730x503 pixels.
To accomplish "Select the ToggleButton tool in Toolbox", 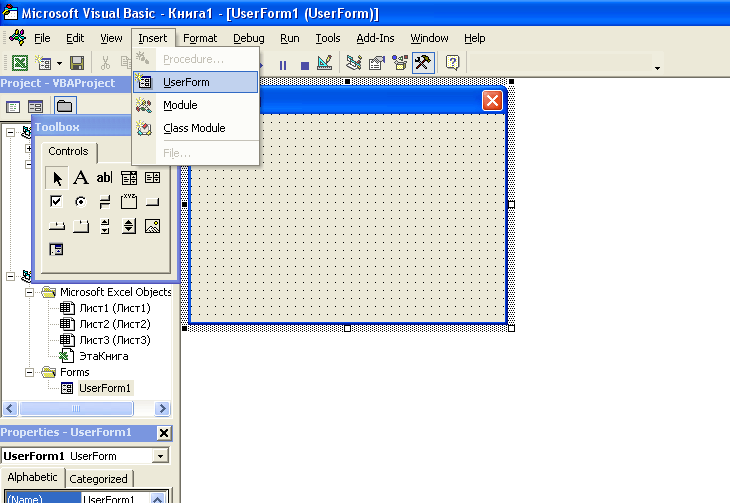I will point(105,202).
